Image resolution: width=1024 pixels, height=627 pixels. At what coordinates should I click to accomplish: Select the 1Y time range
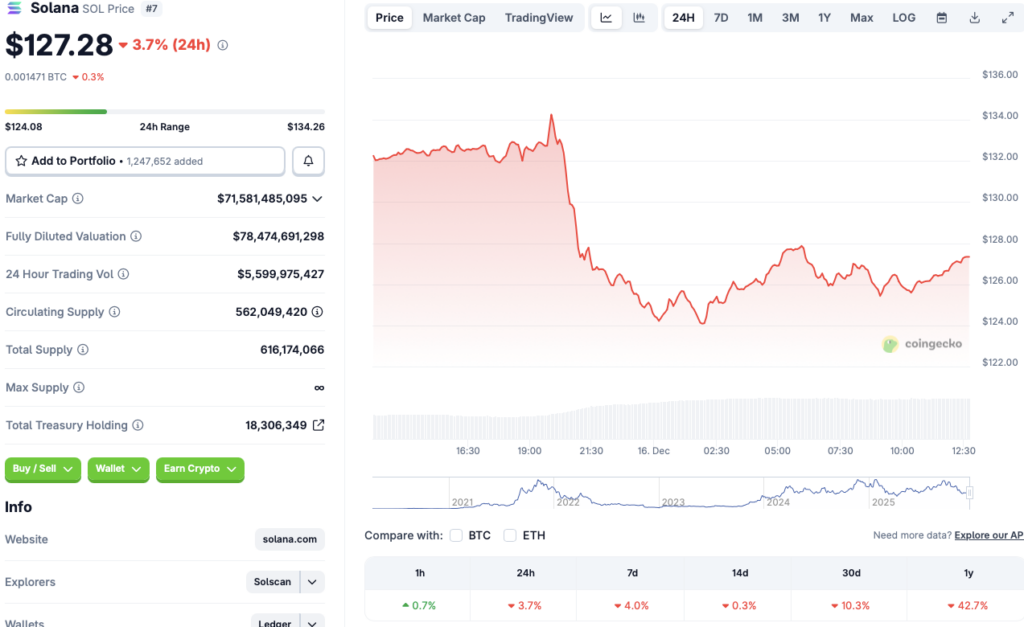pyautogui.click(x=826, y=17)
